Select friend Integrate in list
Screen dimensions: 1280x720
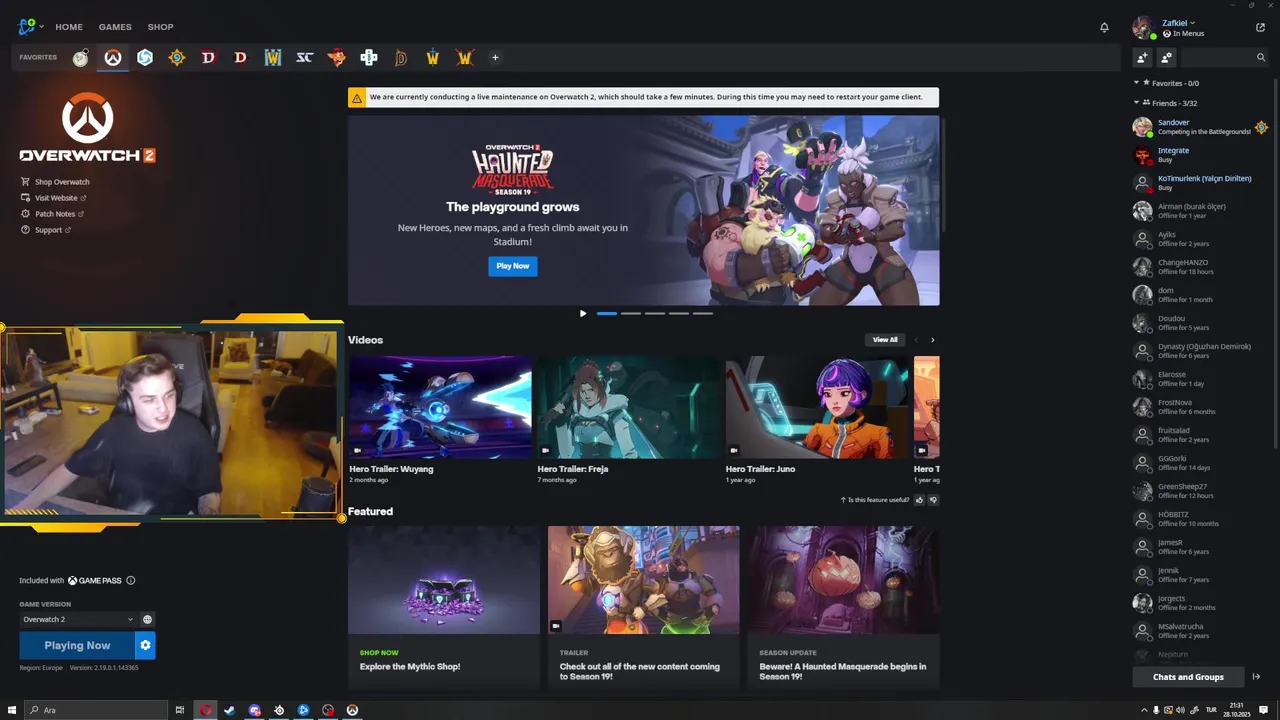[1200, 155]
